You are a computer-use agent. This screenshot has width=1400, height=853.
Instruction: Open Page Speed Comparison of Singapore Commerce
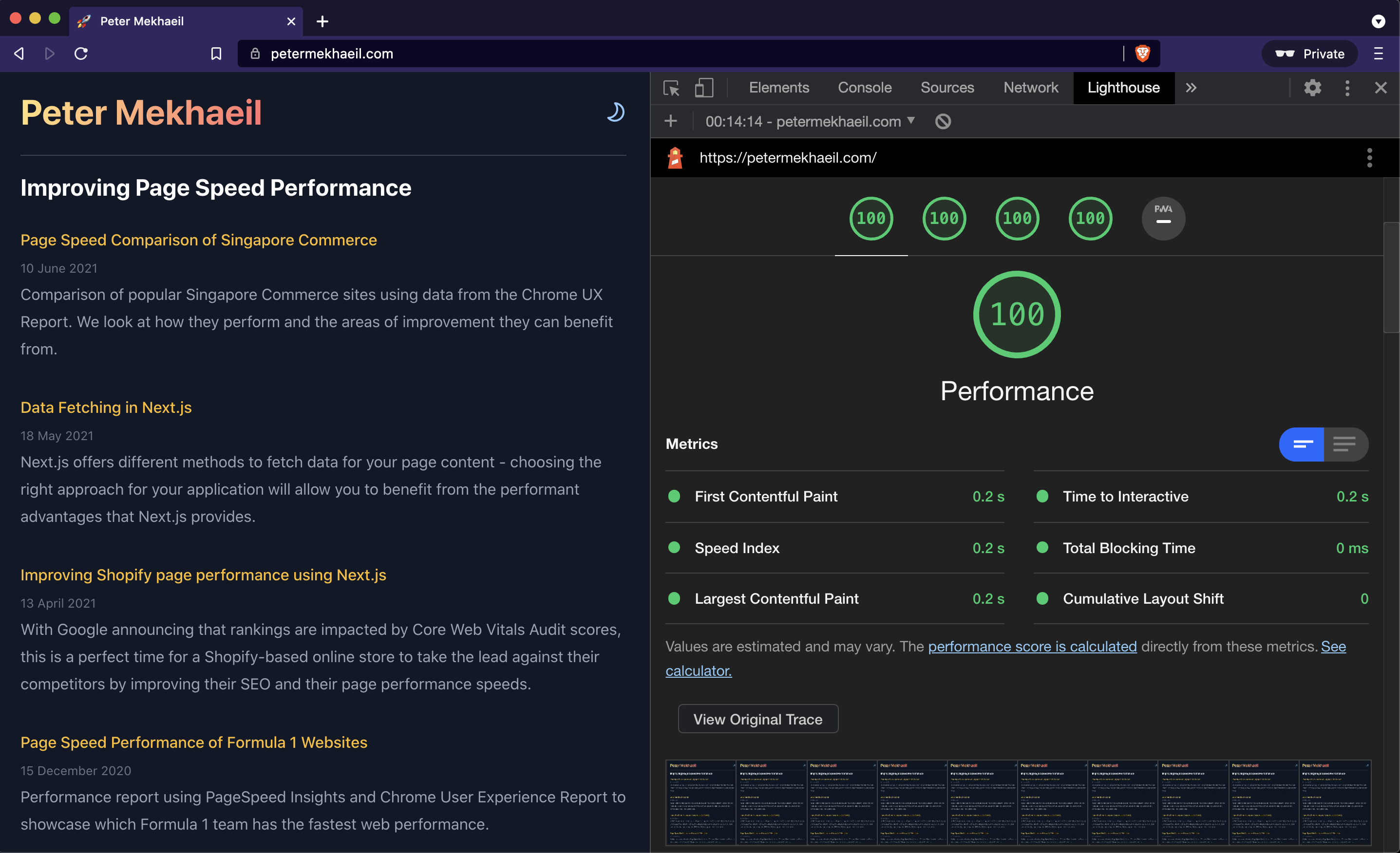(x=198, y=240)
